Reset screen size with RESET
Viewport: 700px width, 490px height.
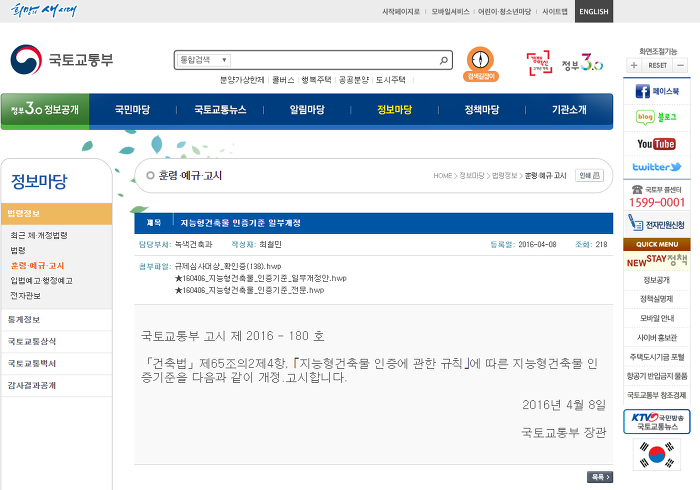point(657,66)
